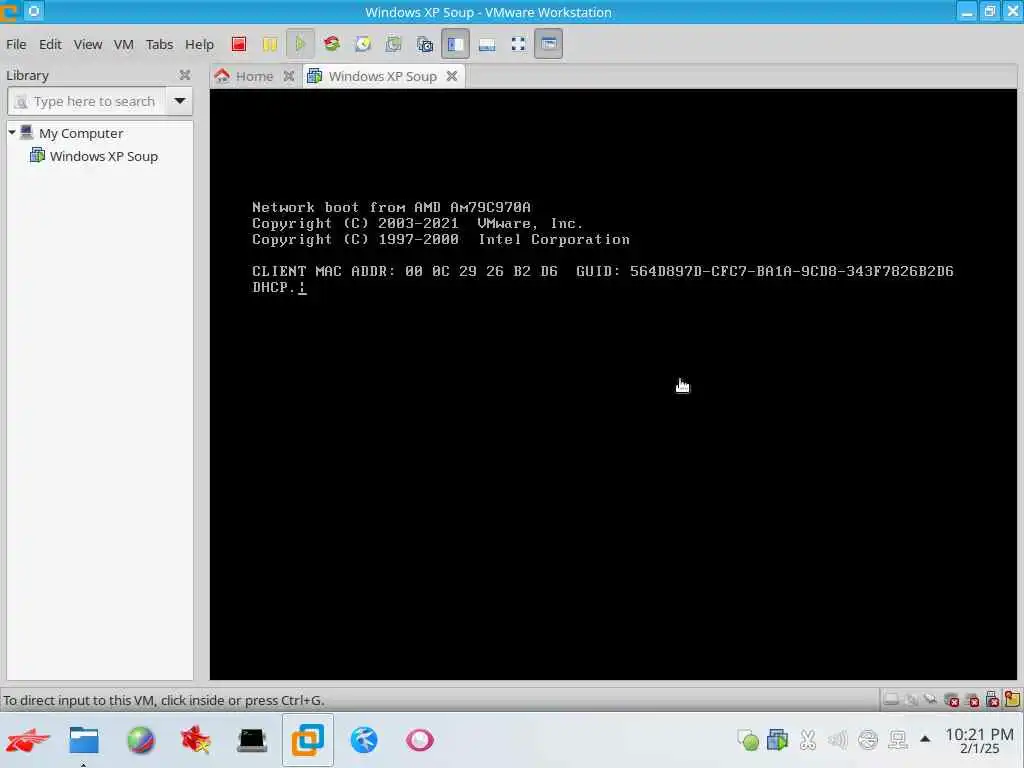Switch to the Home tab

click(254, 76)
